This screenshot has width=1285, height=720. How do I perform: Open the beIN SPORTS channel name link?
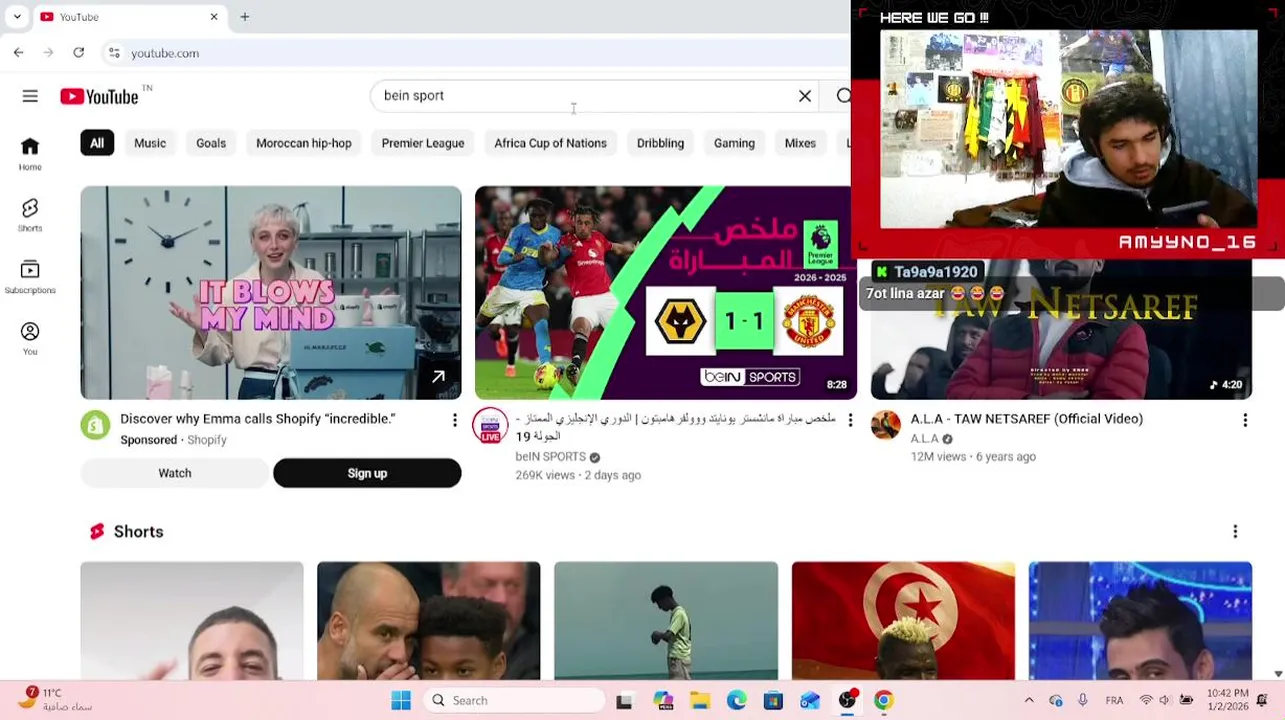click(x=550, y=457)
